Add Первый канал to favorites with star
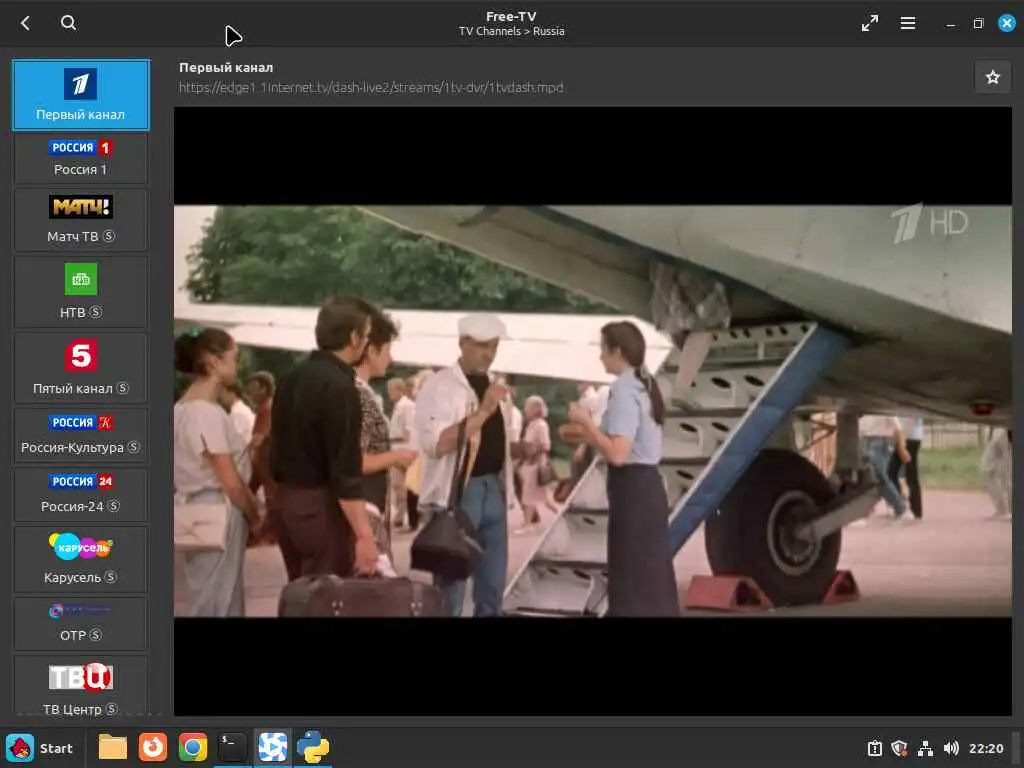The image size is (1024, 768). tap(993, 77)
